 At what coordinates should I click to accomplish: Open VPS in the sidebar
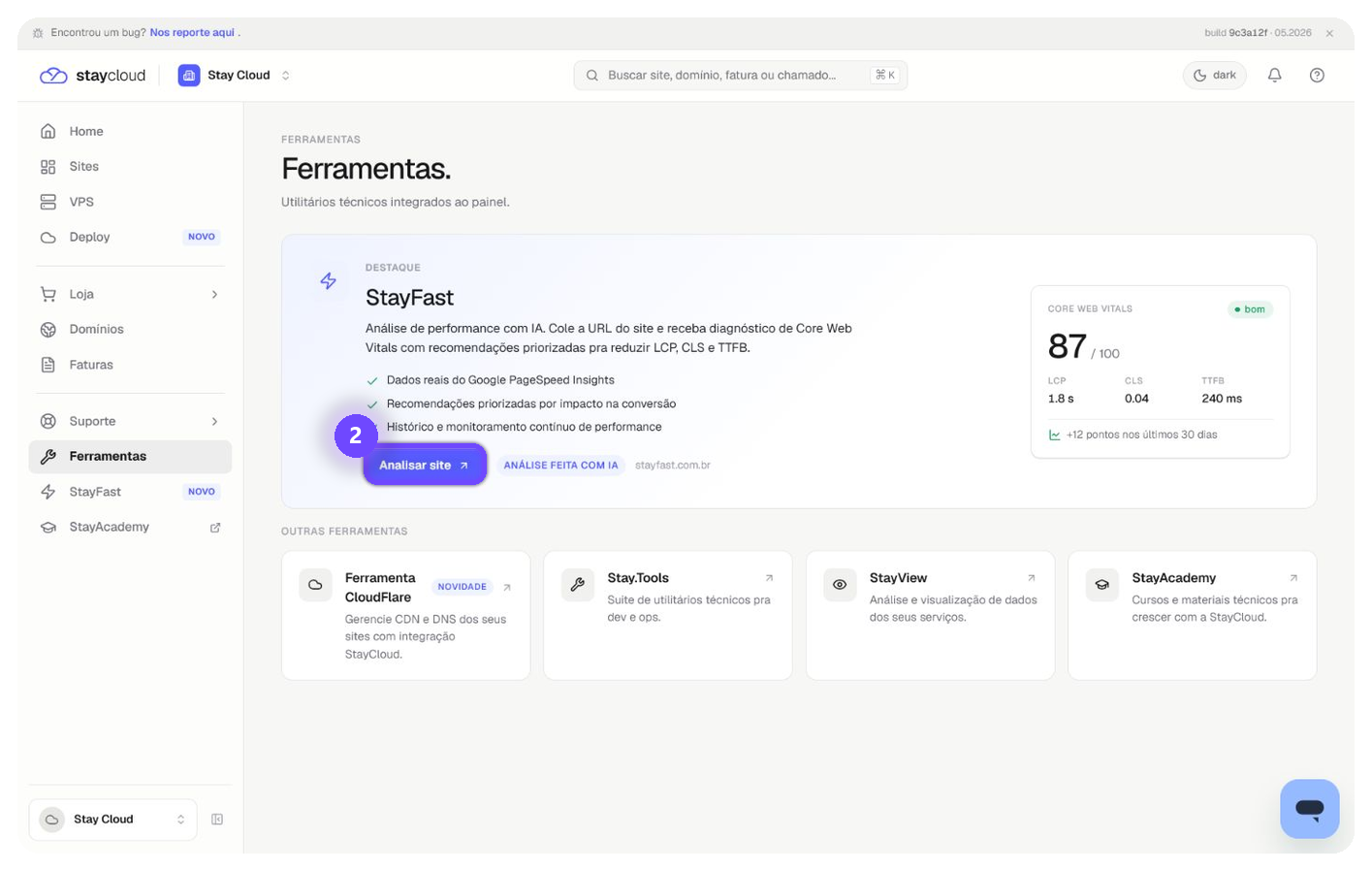130,202
